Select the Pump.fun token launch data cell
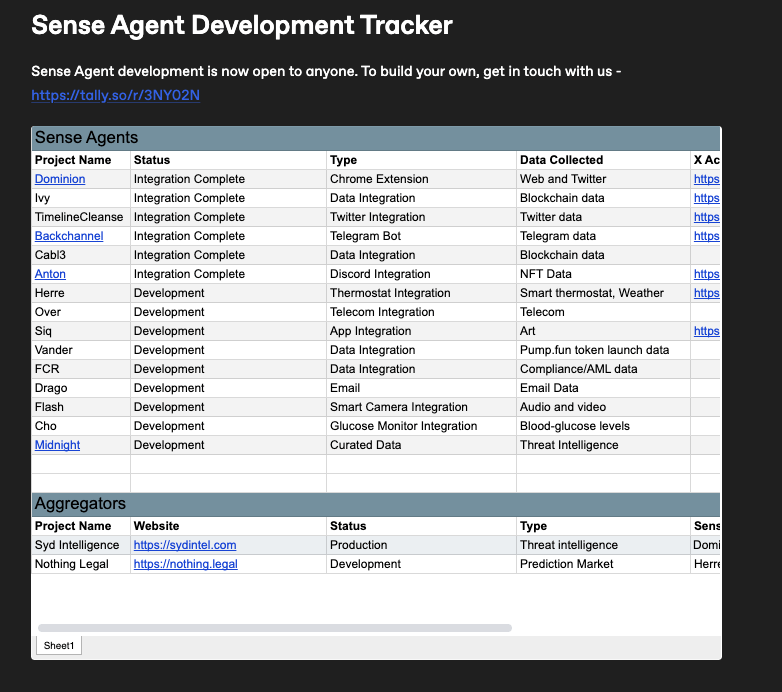782x692 pixels. [x=594, y=350]
